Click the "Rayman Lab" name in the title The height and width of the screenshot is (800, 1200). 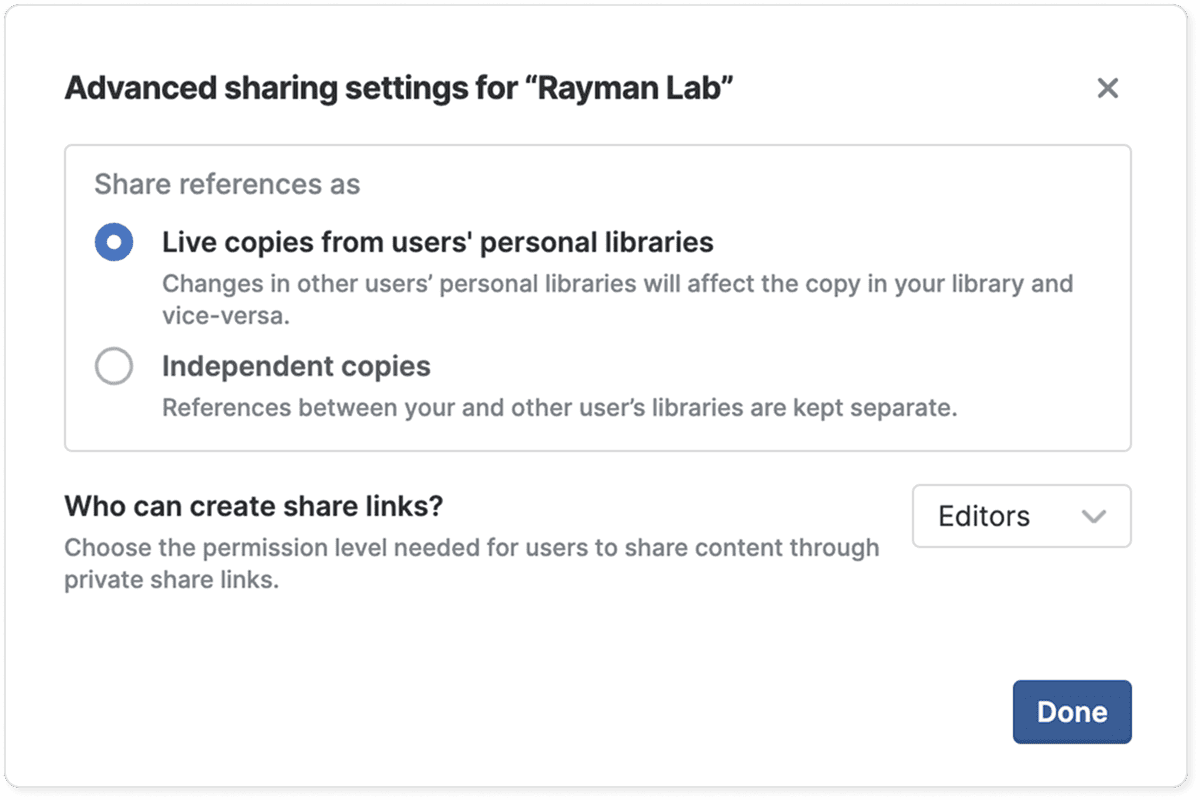pyautogui.click(x=635, y=88)
